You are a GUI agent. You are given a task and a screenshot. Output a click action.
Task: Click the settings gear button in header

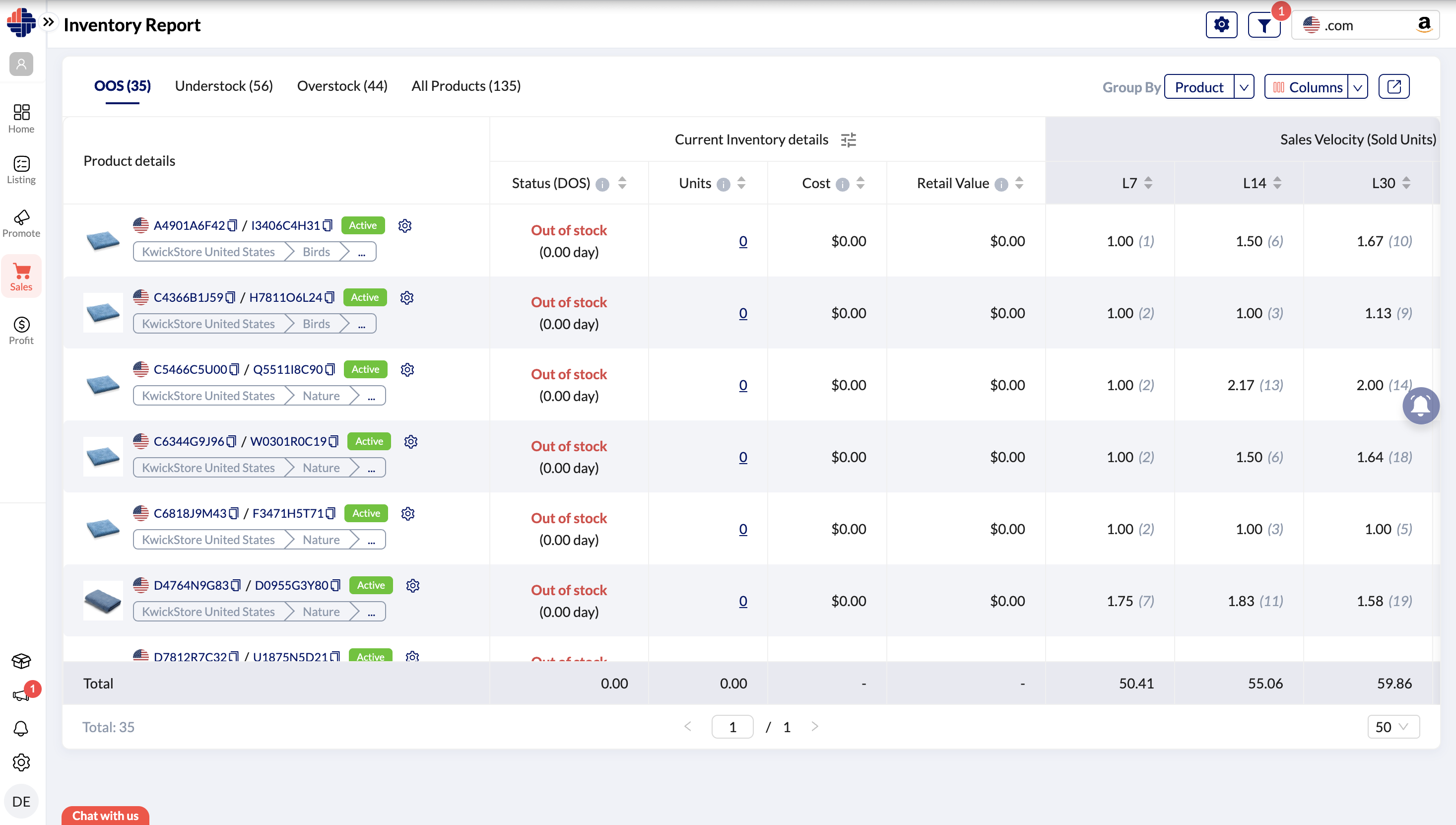(x=1221, y=25)
